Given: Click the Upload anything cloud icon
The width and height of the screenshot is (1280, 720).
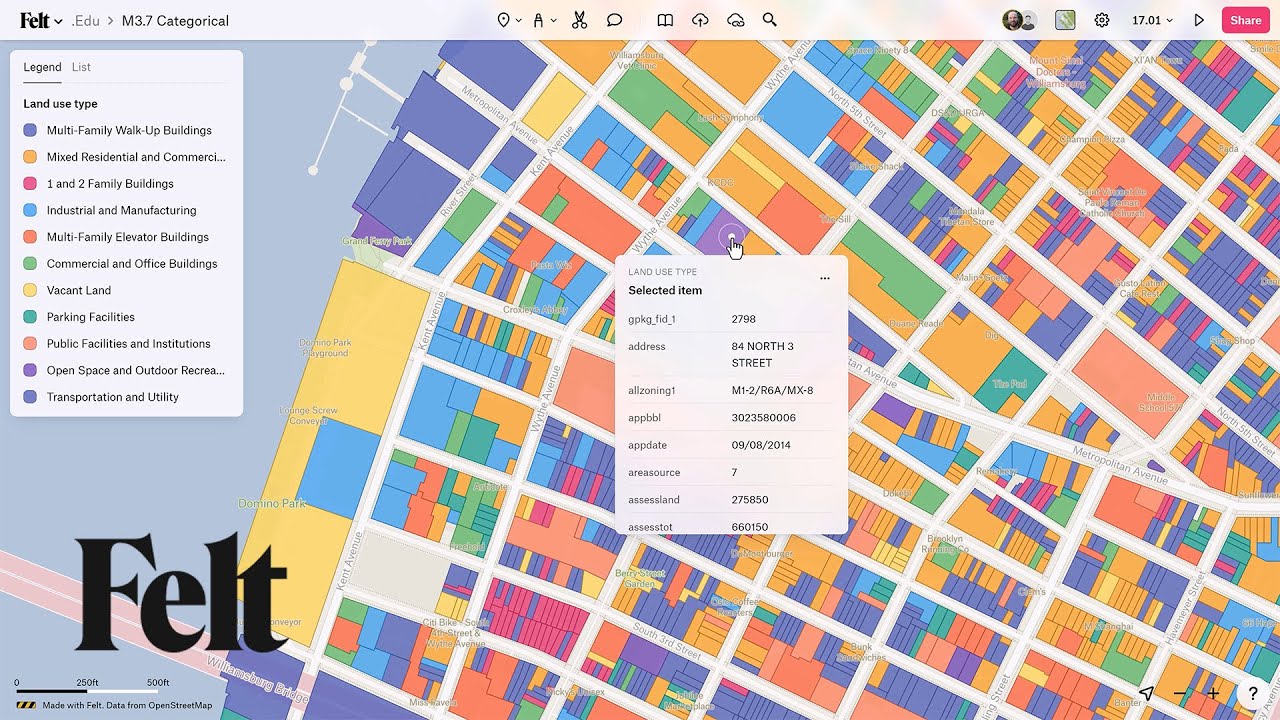Looking at the screenshot, I should [x=700, y=20].
